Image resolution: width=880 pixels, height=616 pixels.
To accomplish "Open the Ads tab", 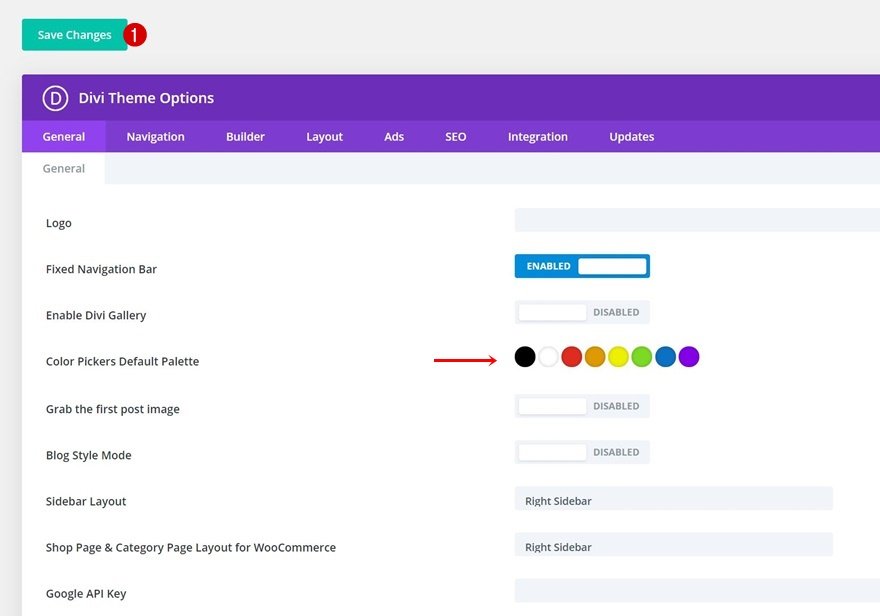I will tap(395, 136).
